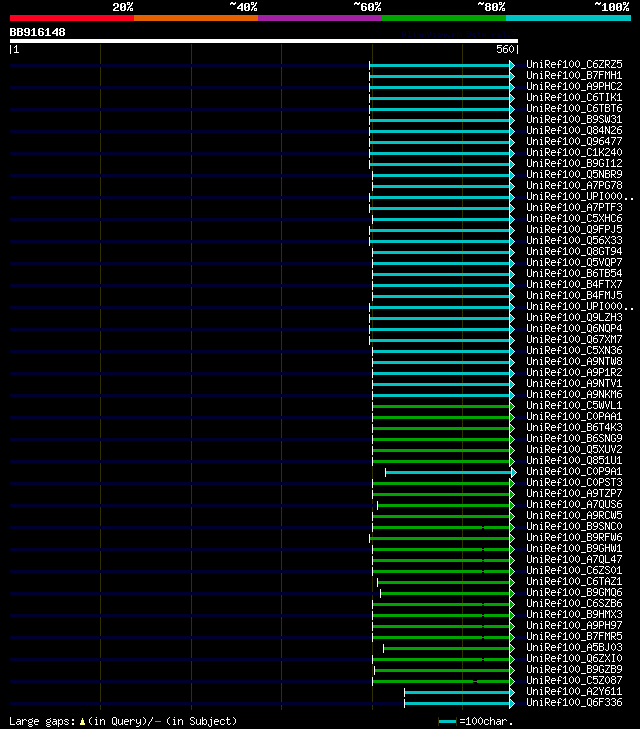Select the UniRef100_Q9FPJ5 label
The width and height of the screenshot is (640, 729).
pos(574,230)
